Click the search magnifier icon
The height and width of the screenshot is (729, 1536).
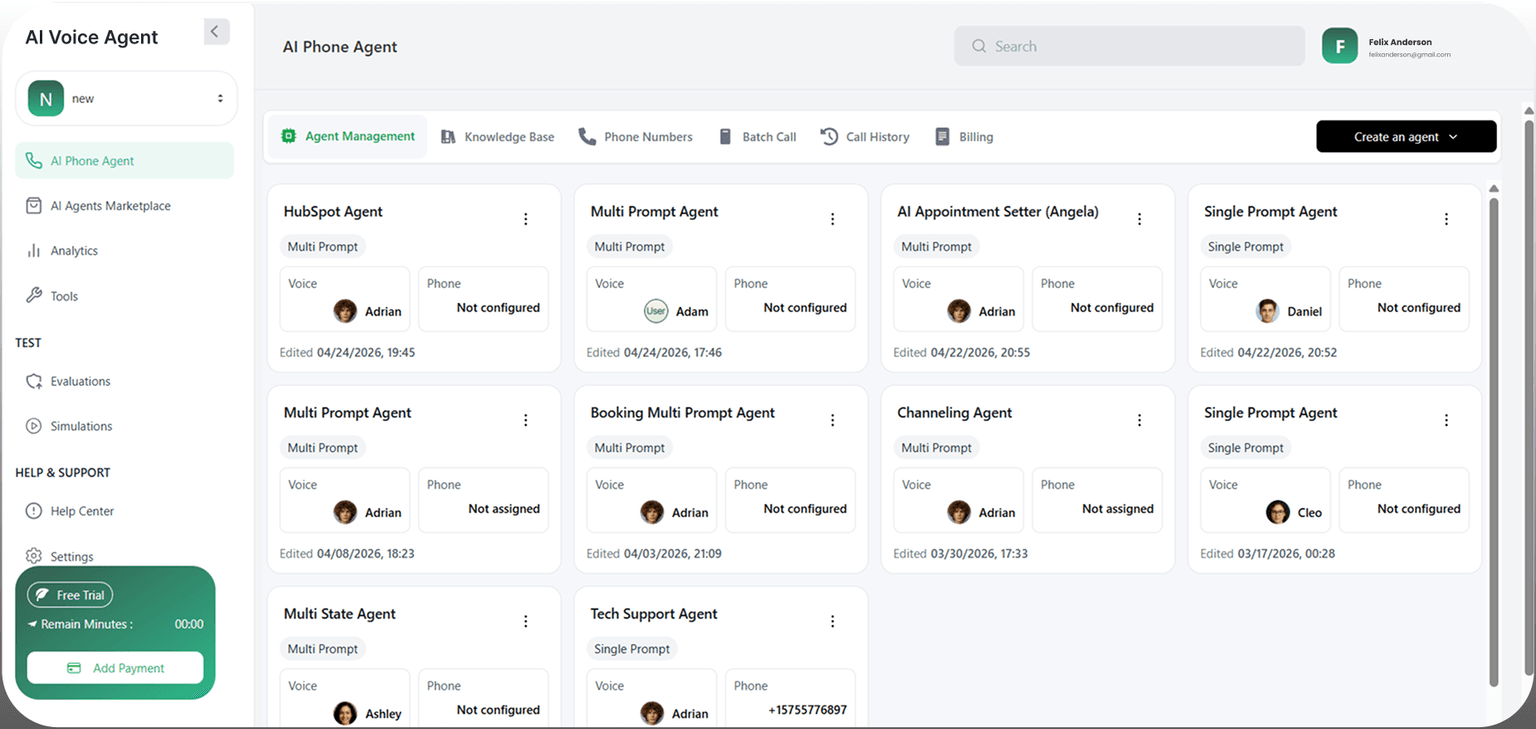click(x=979, y=46)
